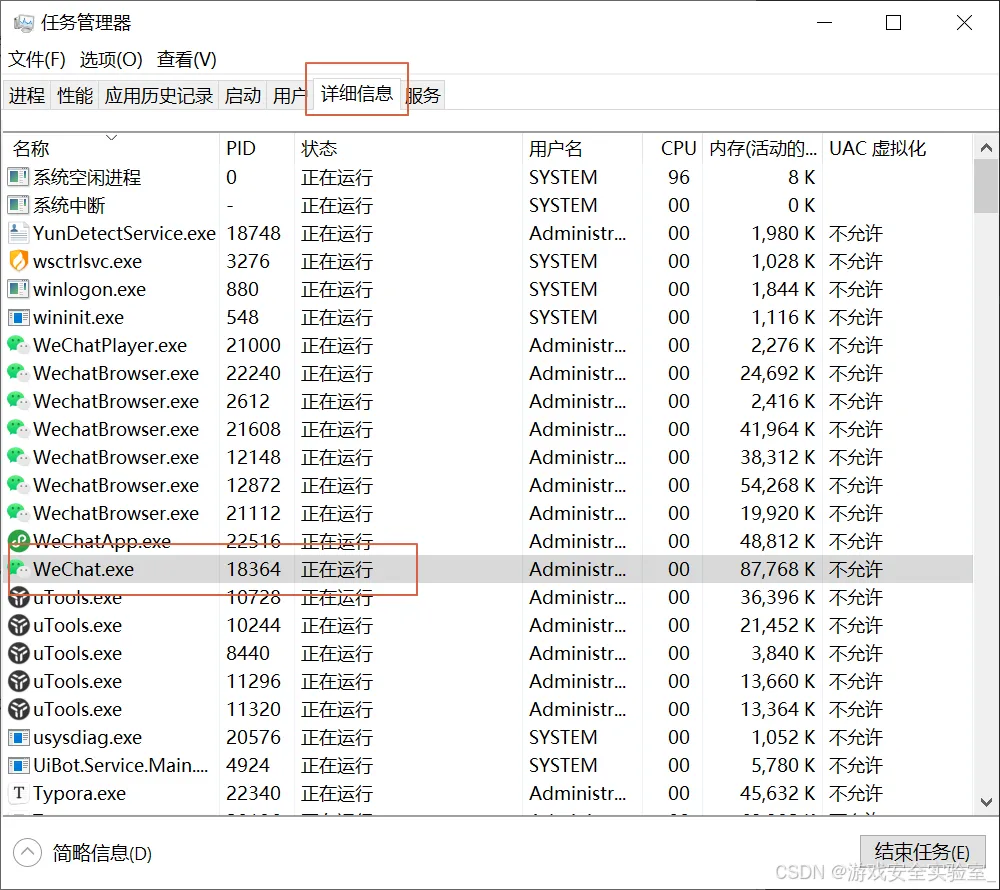Image resolution: width=1000 pixels, height=890 pixels.
Task: Click icon of uTools.exe PID 10728
Action: click(19, 597)
